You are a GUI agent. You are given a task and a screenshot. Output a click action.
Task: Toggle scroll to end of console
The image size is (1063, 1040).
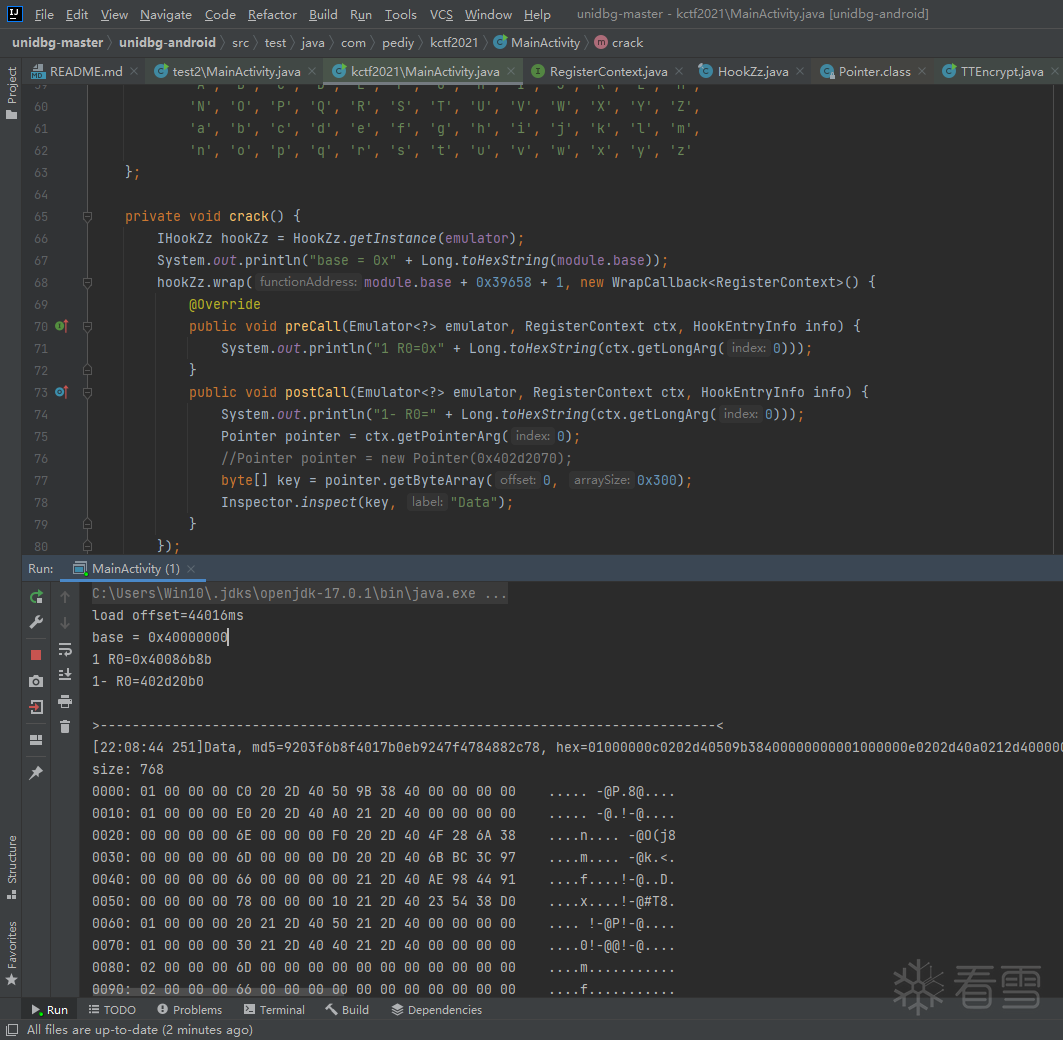click(65, 675)
